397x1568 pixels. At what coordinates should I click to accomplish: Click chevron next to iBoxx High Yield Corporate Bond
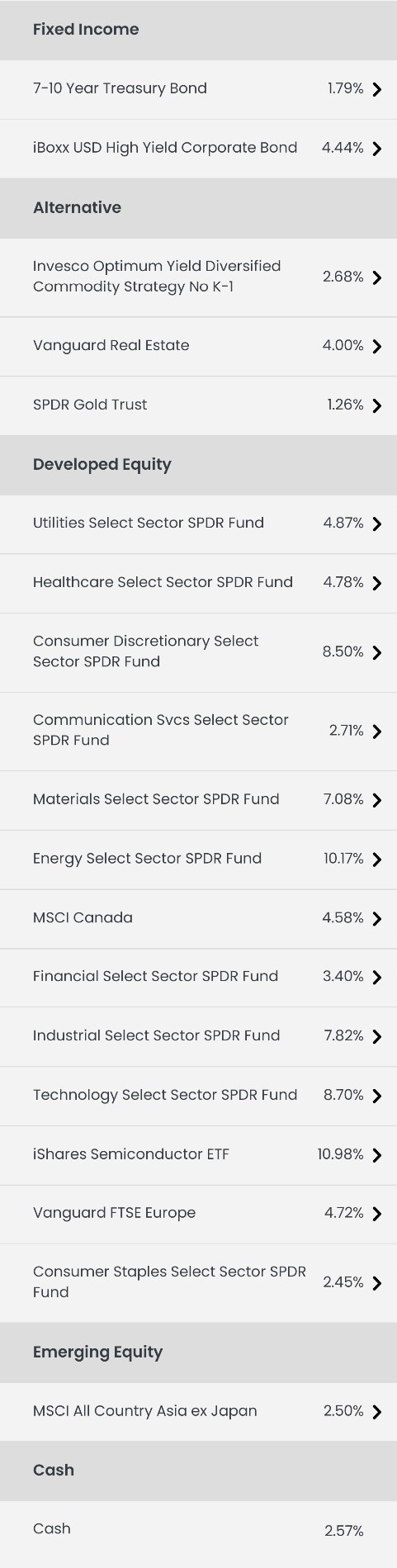377,149
